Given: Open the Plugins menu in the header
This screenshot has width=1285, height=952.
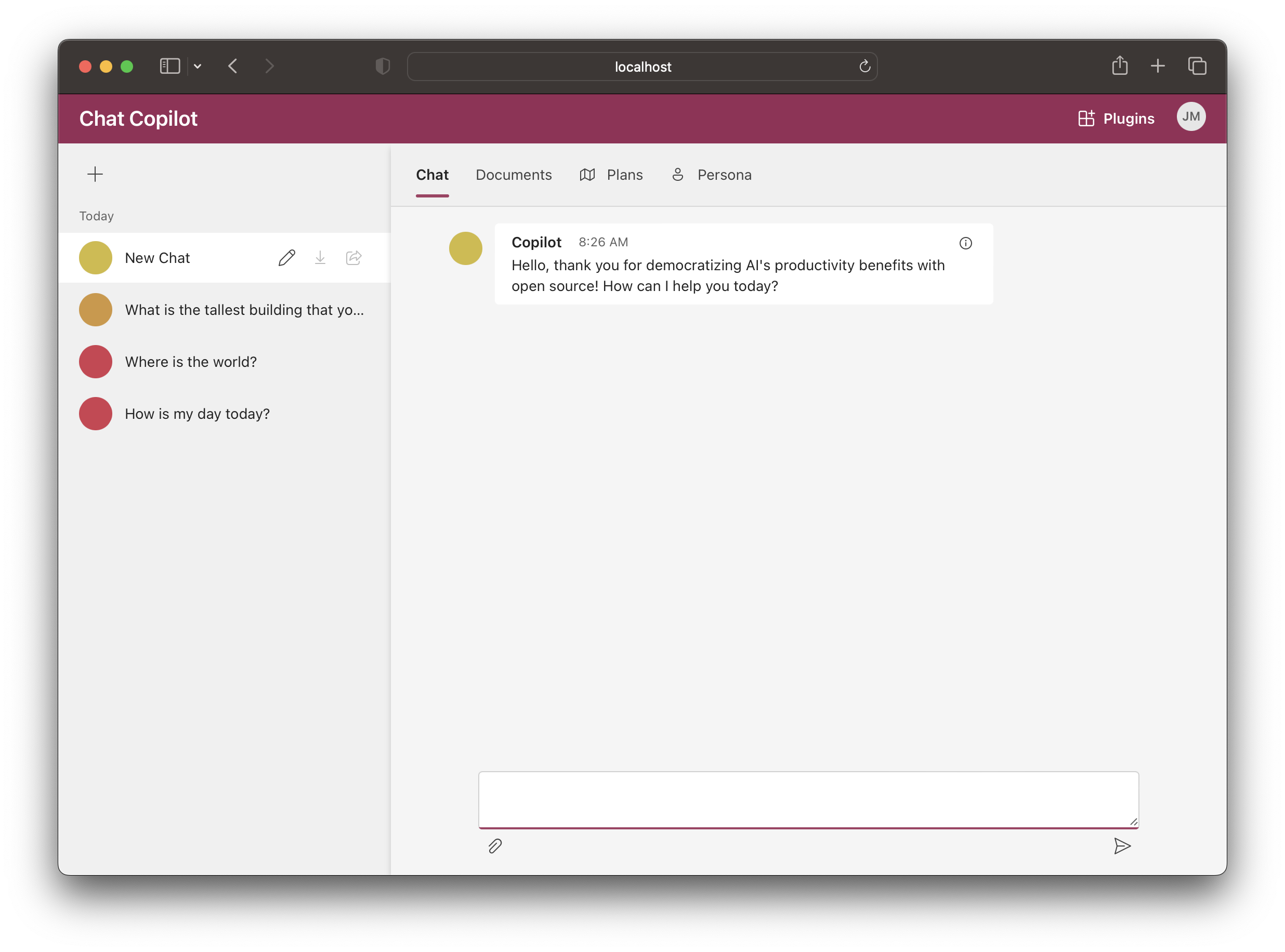Looking at the screenshot, I should point(1116,118).
